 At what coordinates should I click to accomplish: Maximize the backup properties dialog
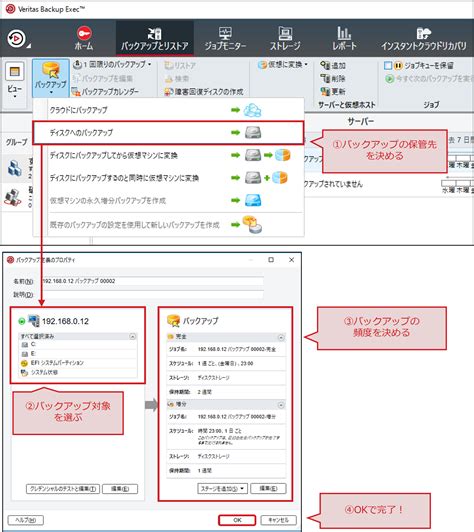(x=271, y=260)
